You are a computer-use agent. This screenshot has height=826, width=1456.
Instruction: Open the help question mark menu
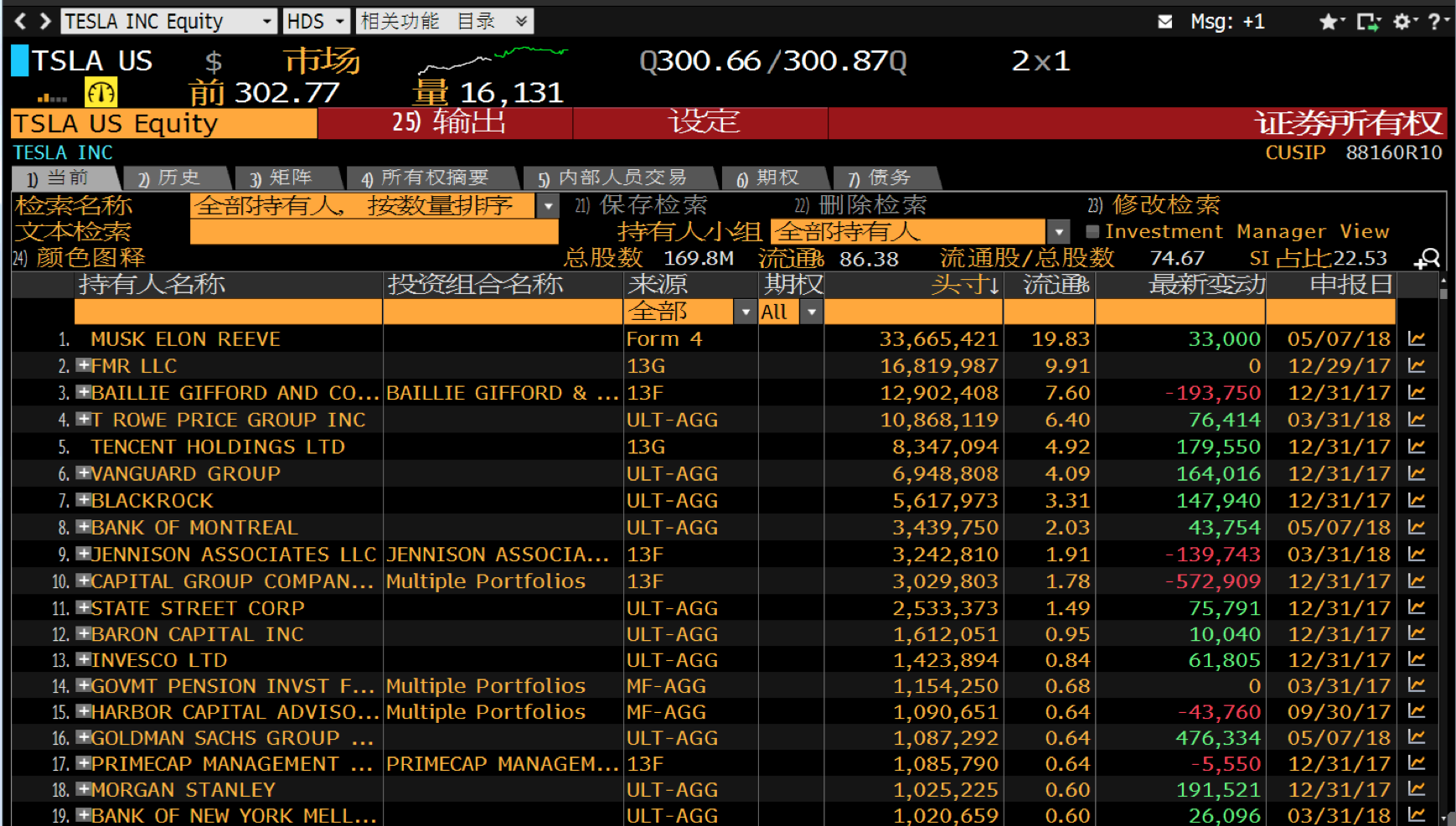[1438, 22]
